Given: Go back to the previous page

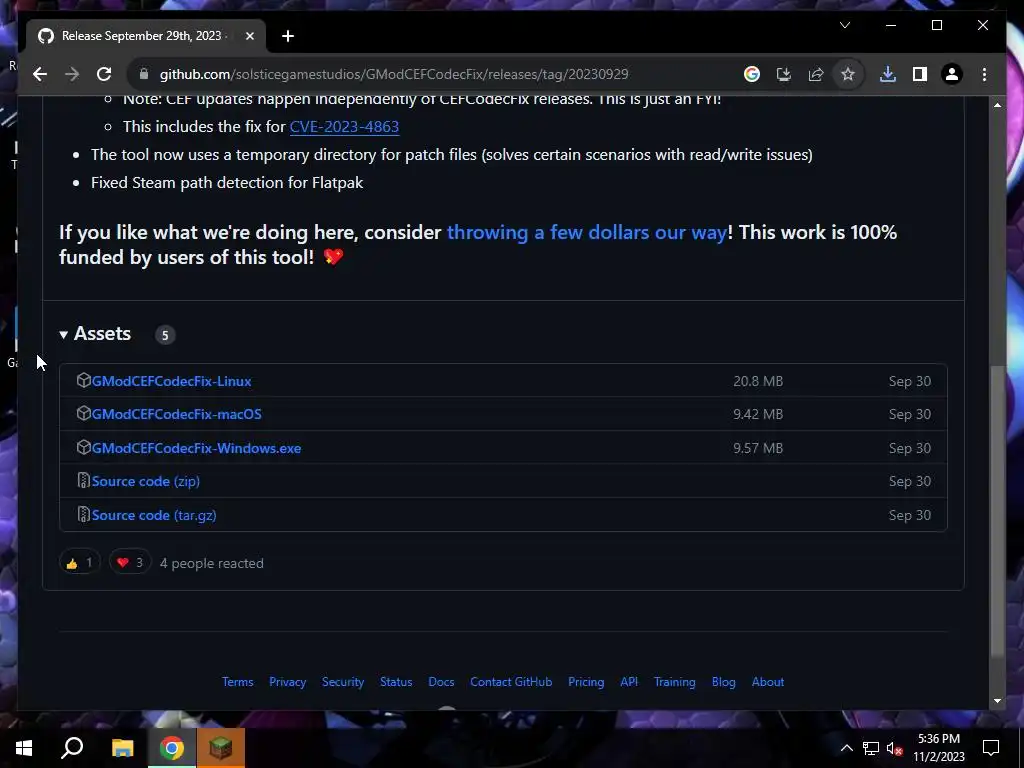Looking at the screenshot, I should click(x=40, y=74).
